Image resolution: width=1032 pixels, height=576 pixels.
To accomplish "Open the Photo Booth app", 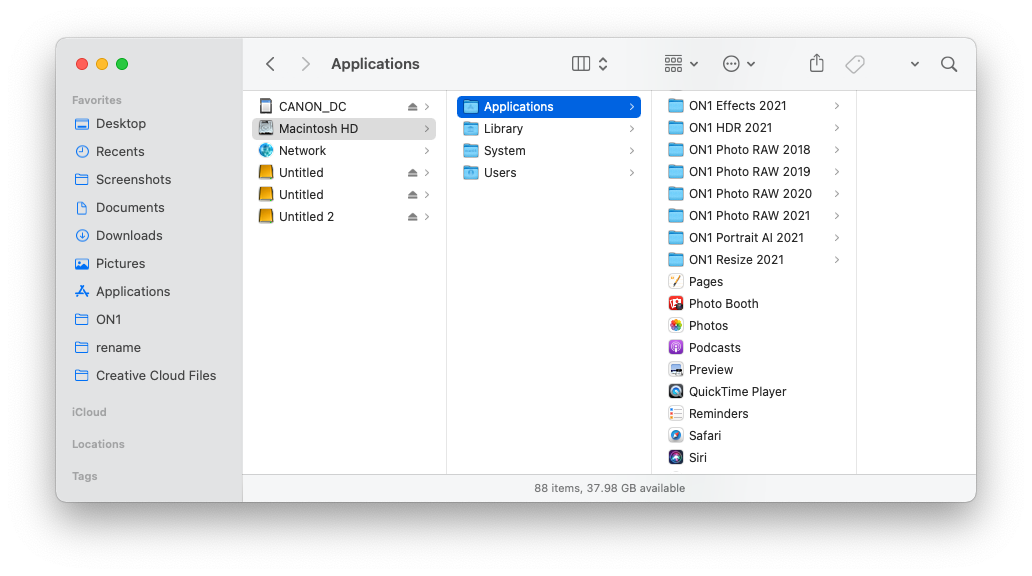I will [723, 304].
